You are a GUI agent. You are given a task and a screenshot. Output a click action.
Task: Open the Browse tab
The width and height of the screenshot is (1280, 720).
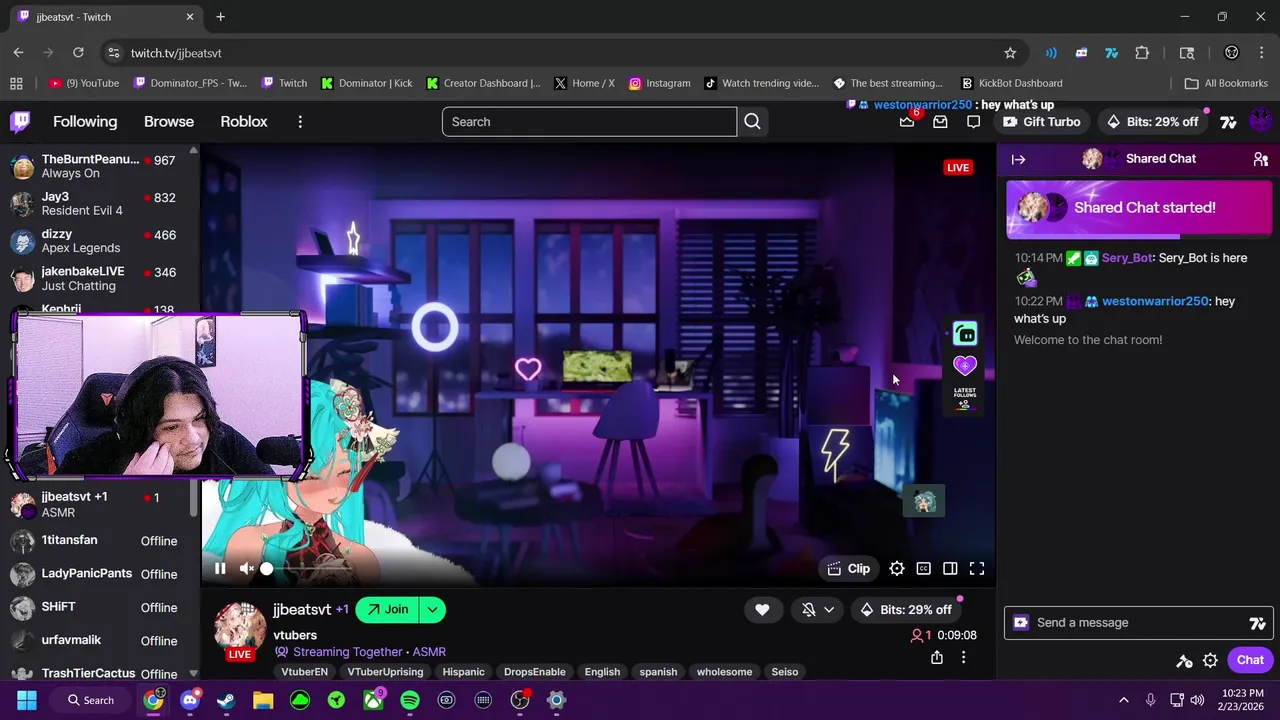coord(169,122)
